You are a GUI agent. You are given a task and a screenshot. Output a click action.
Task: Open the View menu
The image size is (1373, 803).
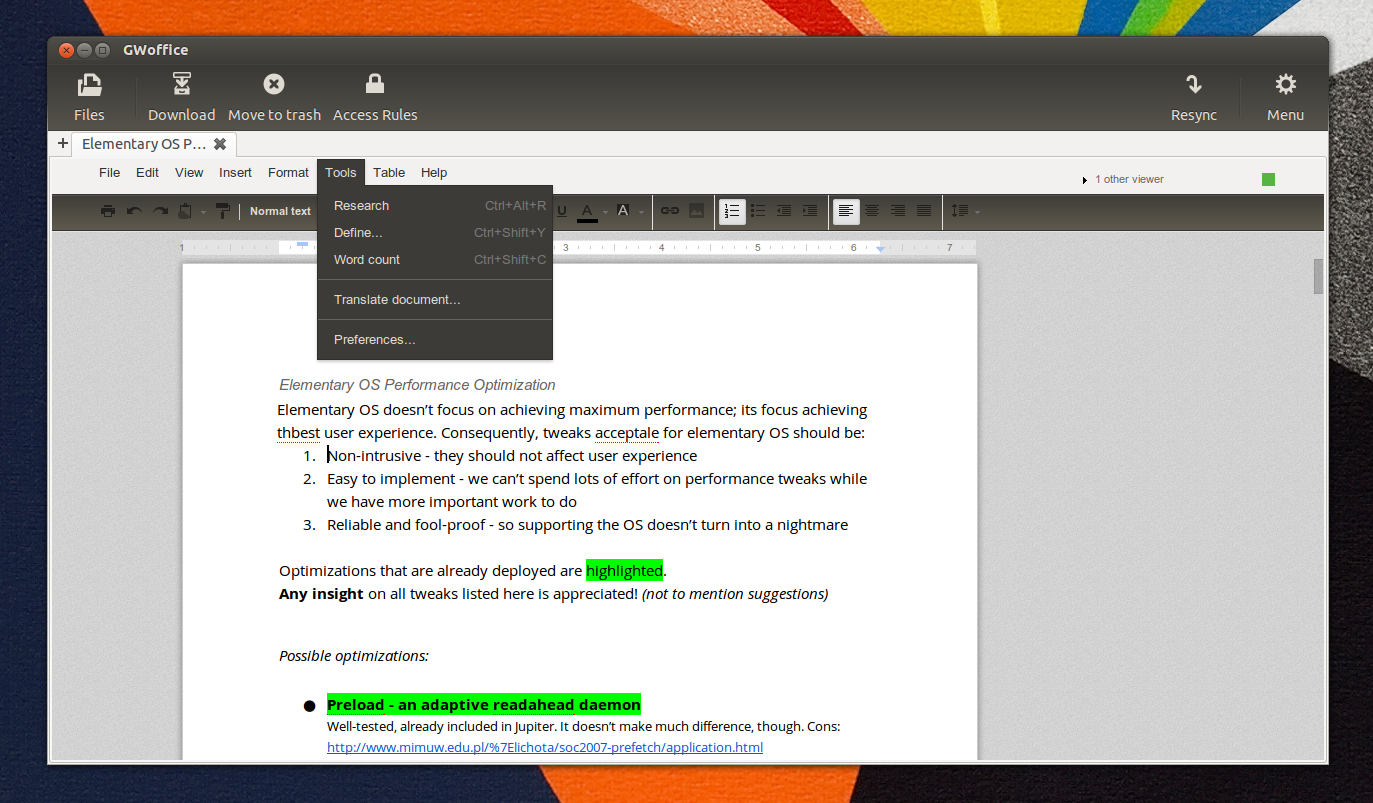(189, 172)
